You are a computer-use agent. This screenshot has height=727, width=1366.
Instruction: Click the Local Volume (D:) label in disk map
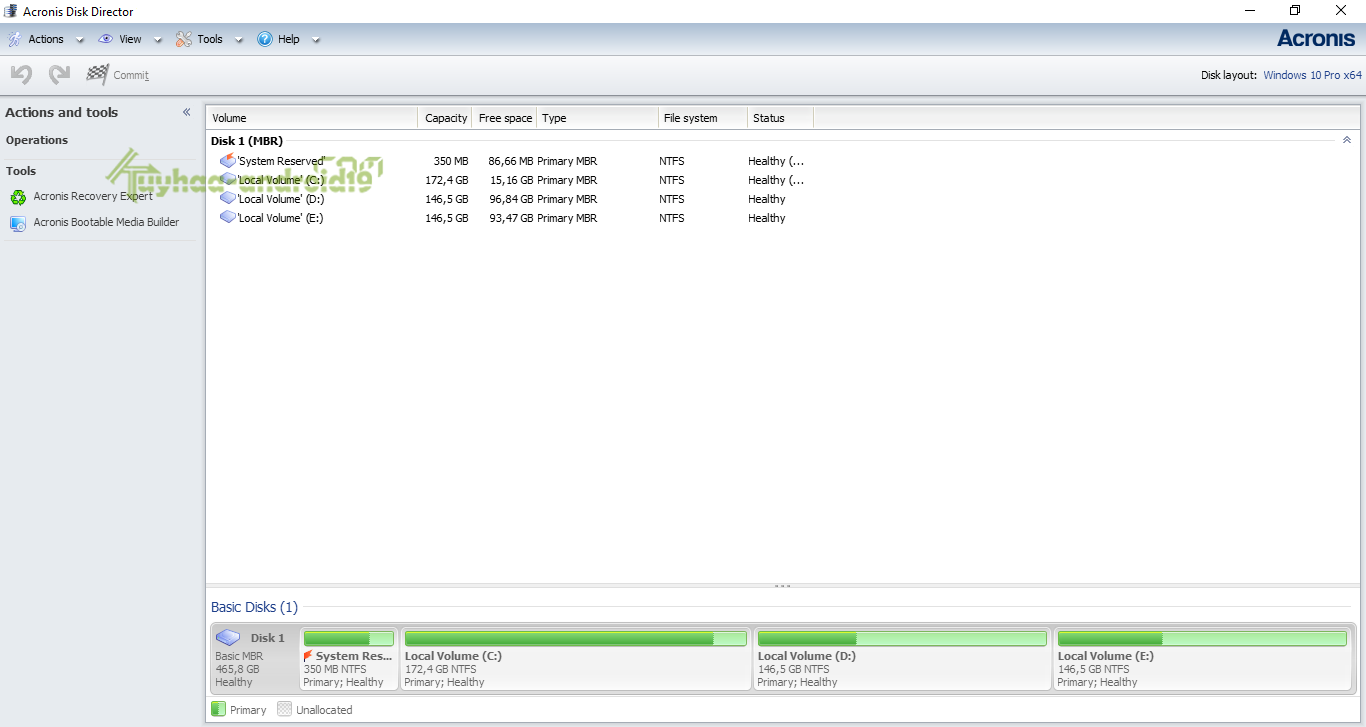coord(807,656)
